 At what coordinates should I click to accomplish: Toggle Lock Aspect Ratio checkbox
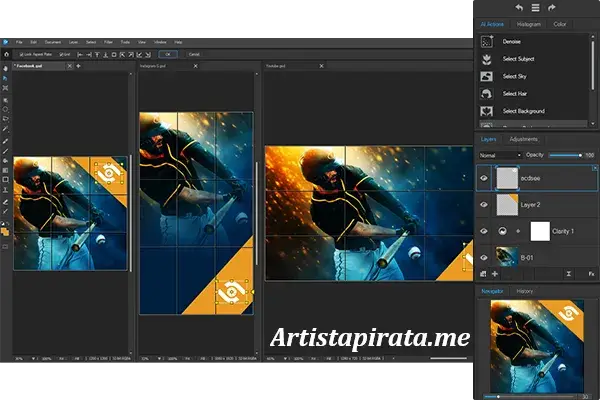coord(21,55)
